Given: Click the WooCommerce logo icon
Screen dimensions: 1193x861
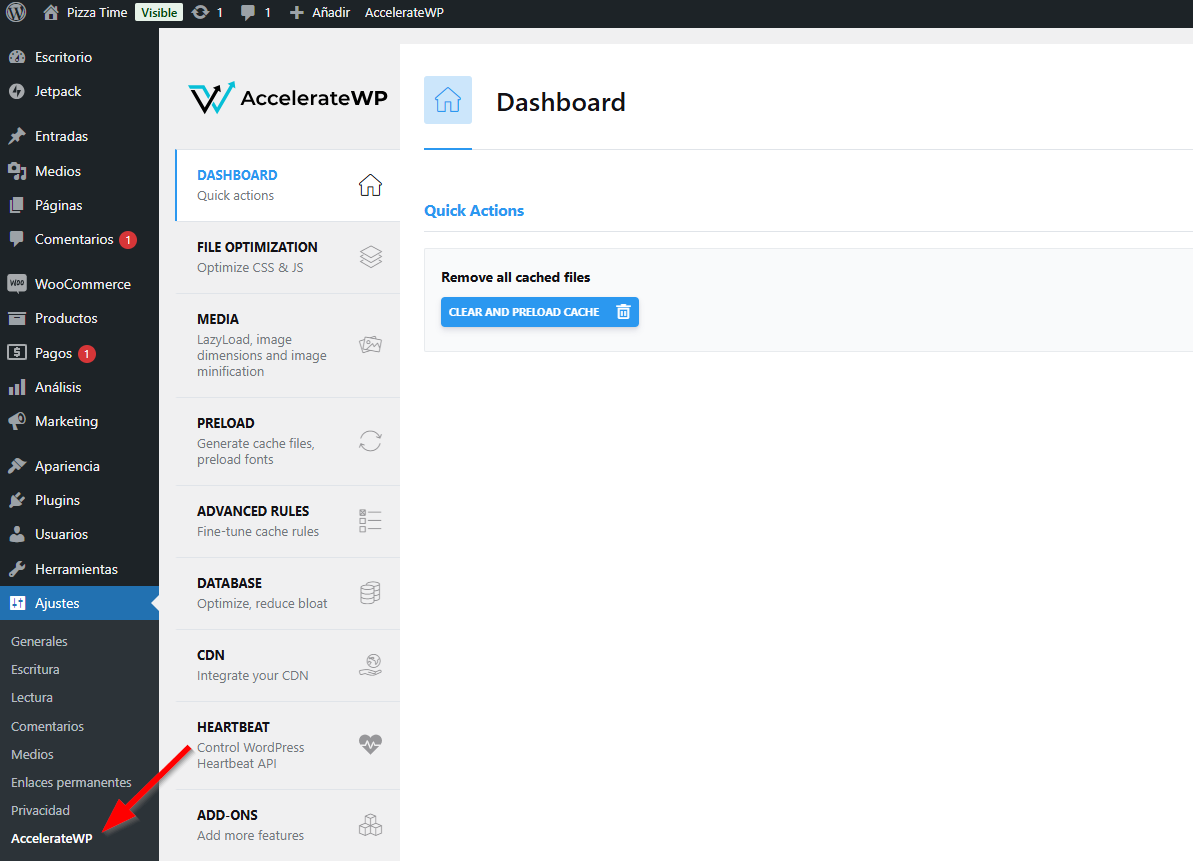Looking at the screenshot, I should [x=17, y=284].
